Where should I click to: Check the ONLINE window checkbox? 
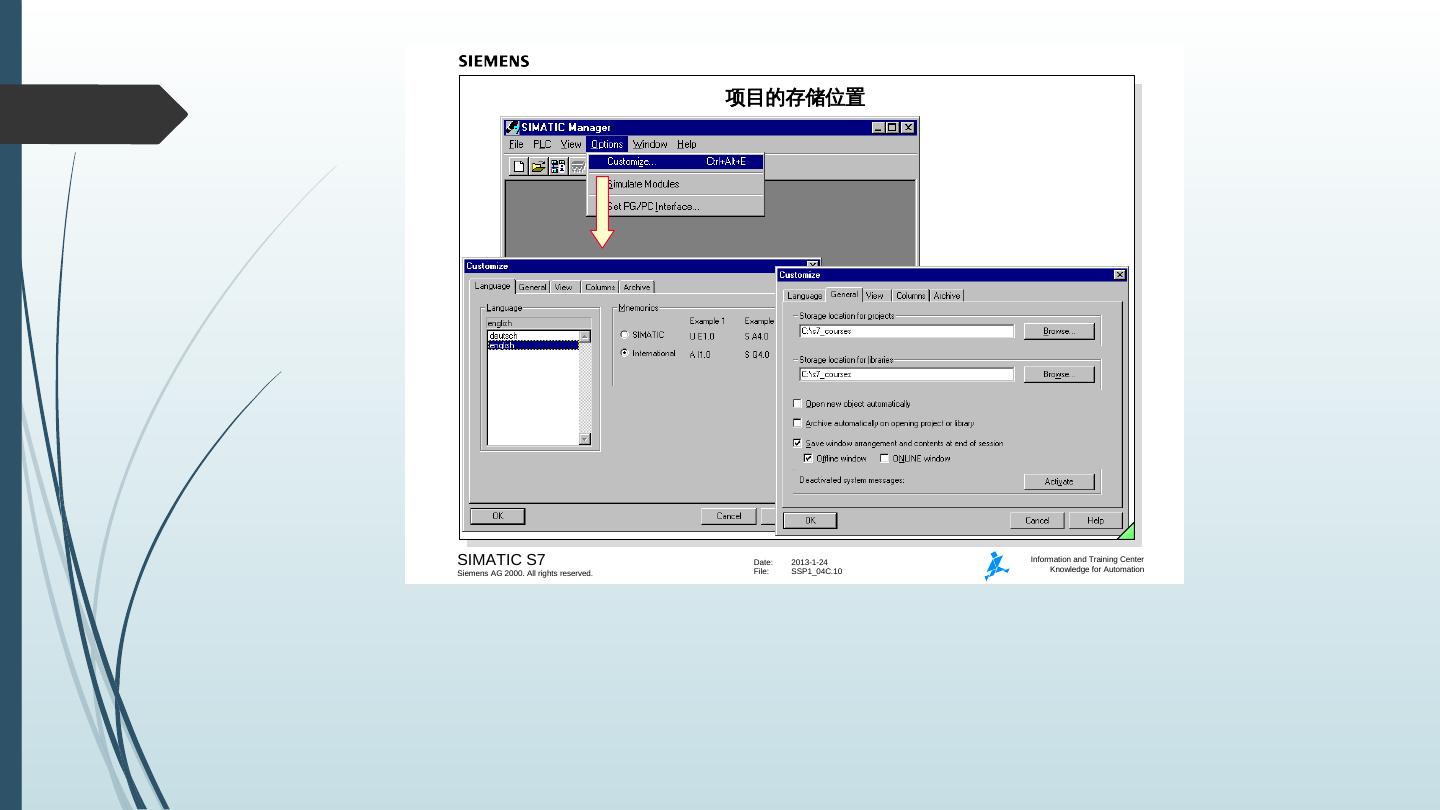pyautogui.click(x=884, y=459)
